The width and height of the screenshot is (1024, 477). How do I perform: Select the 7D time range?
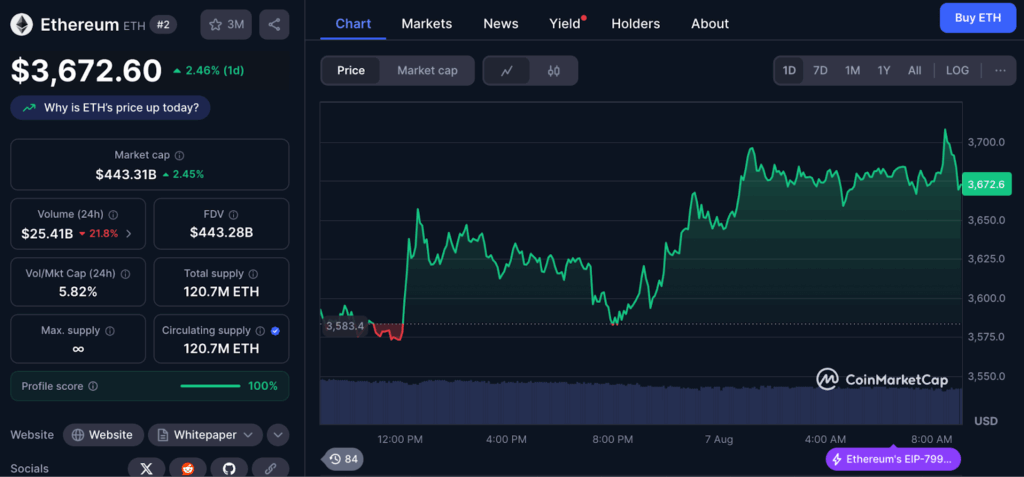[x=820, y=70]
